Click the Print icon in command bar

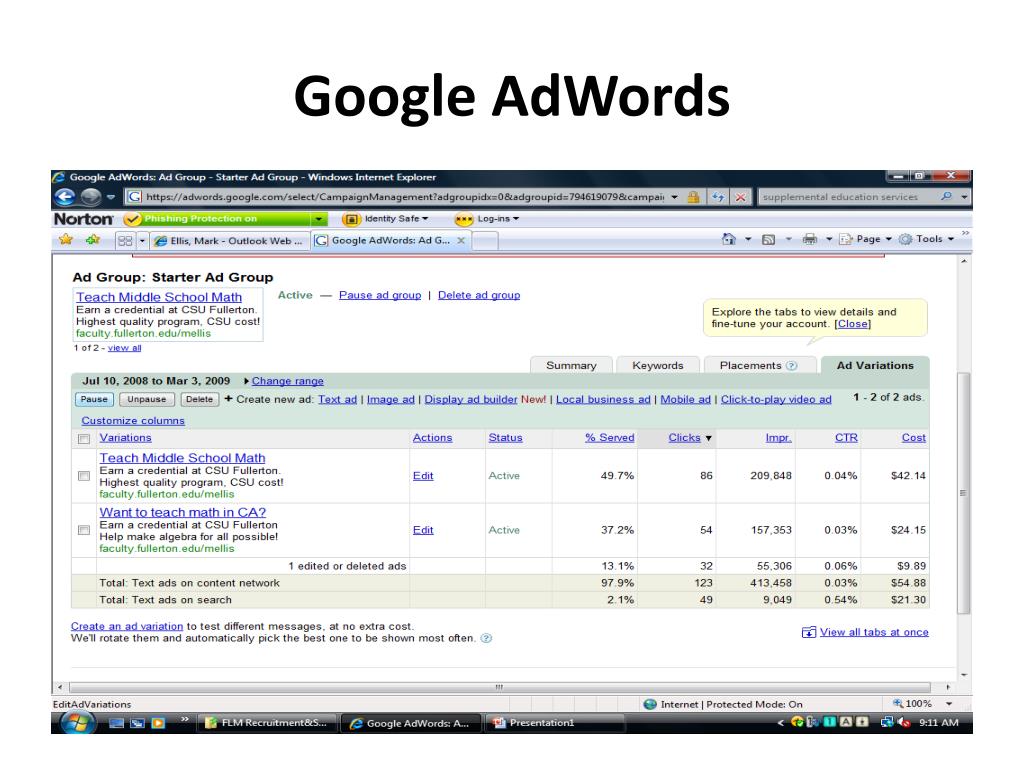[x=810, y=239]
